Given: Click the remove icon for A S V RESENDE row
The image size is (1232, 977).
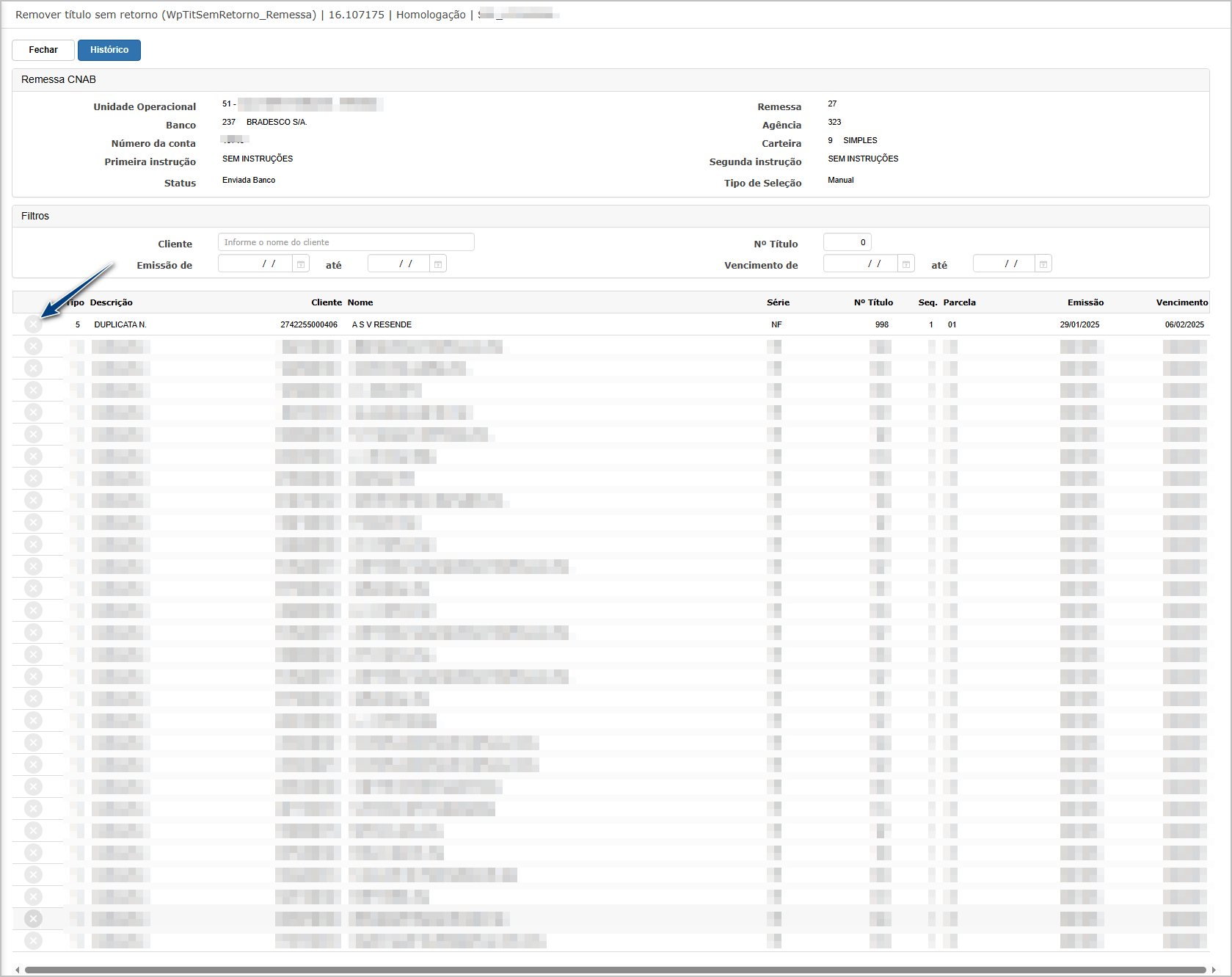Looking at the screenshot, I should 33,324.
